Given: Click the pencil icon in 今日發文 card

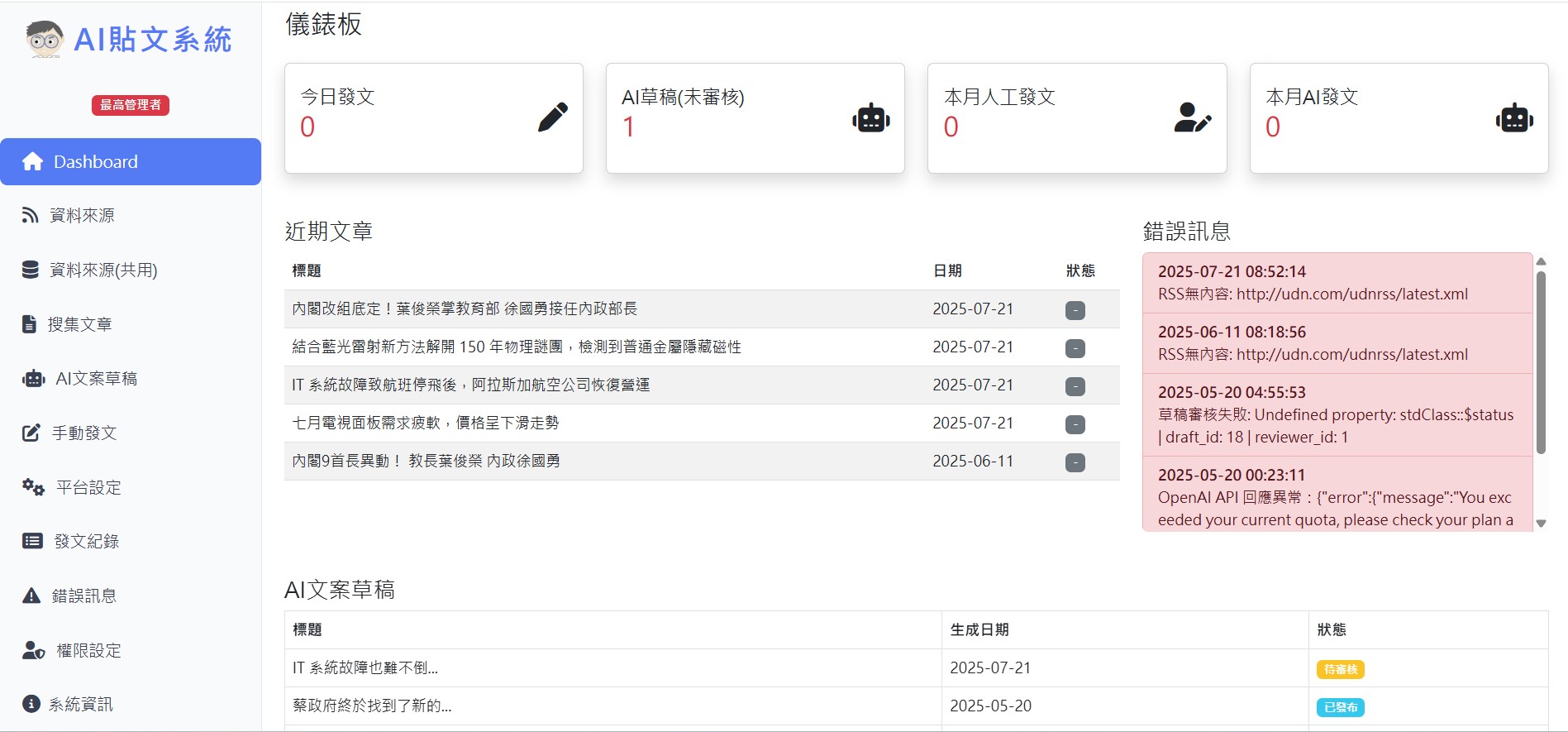Looking at the screenshot, I should coord(553,117).
